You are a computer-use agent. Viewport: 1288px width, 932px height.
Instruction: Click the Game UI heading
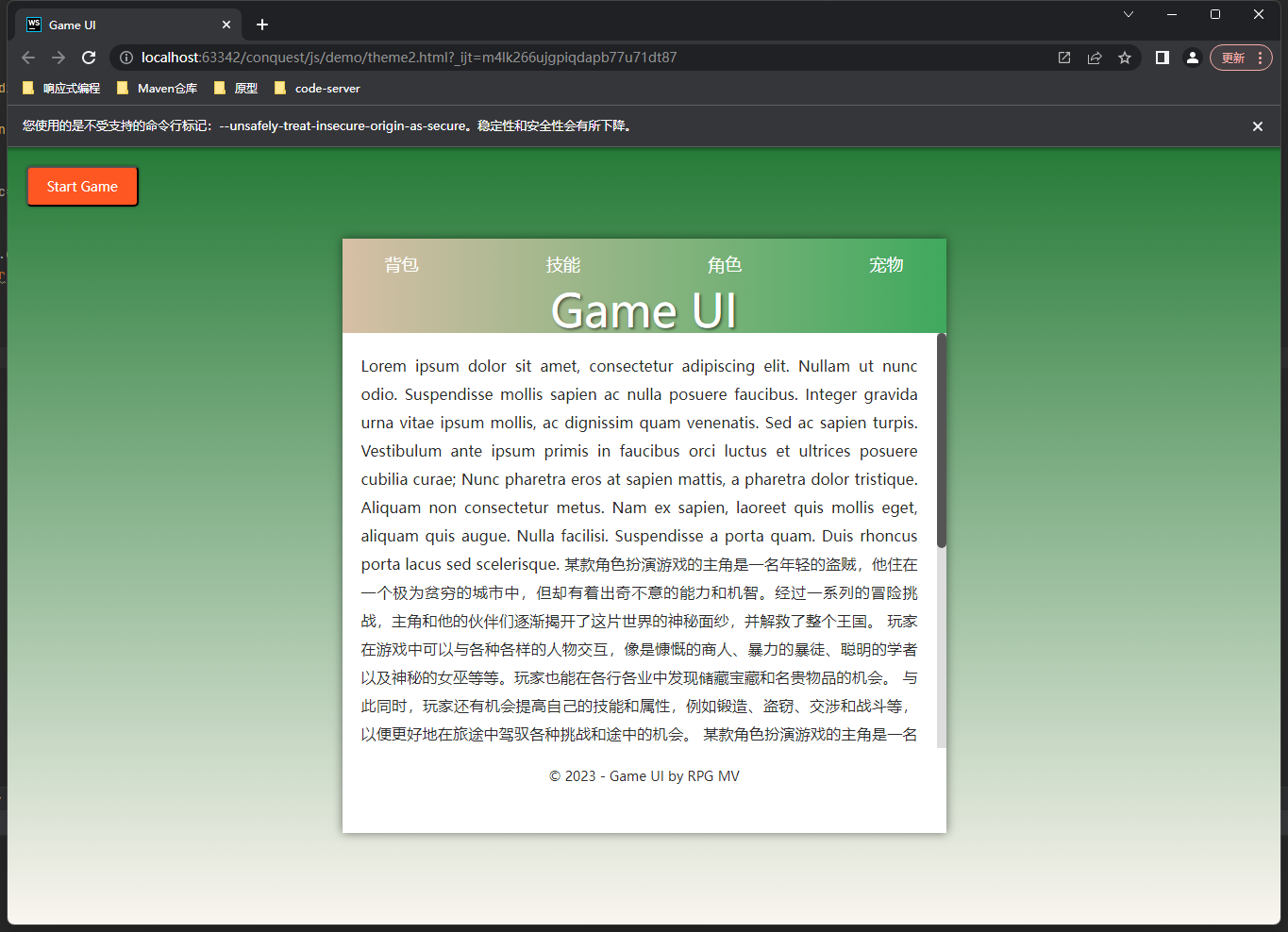pos(644,310)
